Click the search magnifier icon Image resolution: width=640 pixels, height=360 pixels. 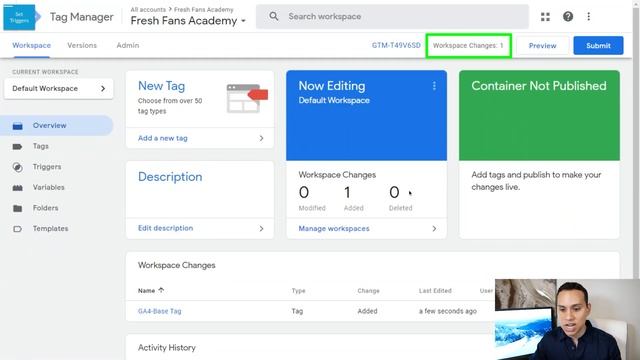(274, 17)
